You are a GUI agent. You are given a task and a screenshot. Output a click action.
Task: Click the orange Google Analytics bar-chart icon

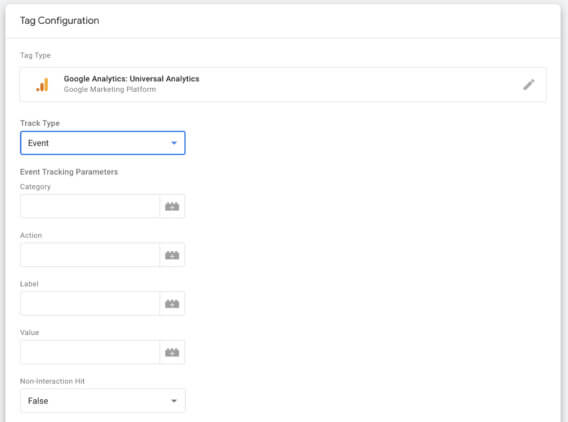click(x=42, y=85)
